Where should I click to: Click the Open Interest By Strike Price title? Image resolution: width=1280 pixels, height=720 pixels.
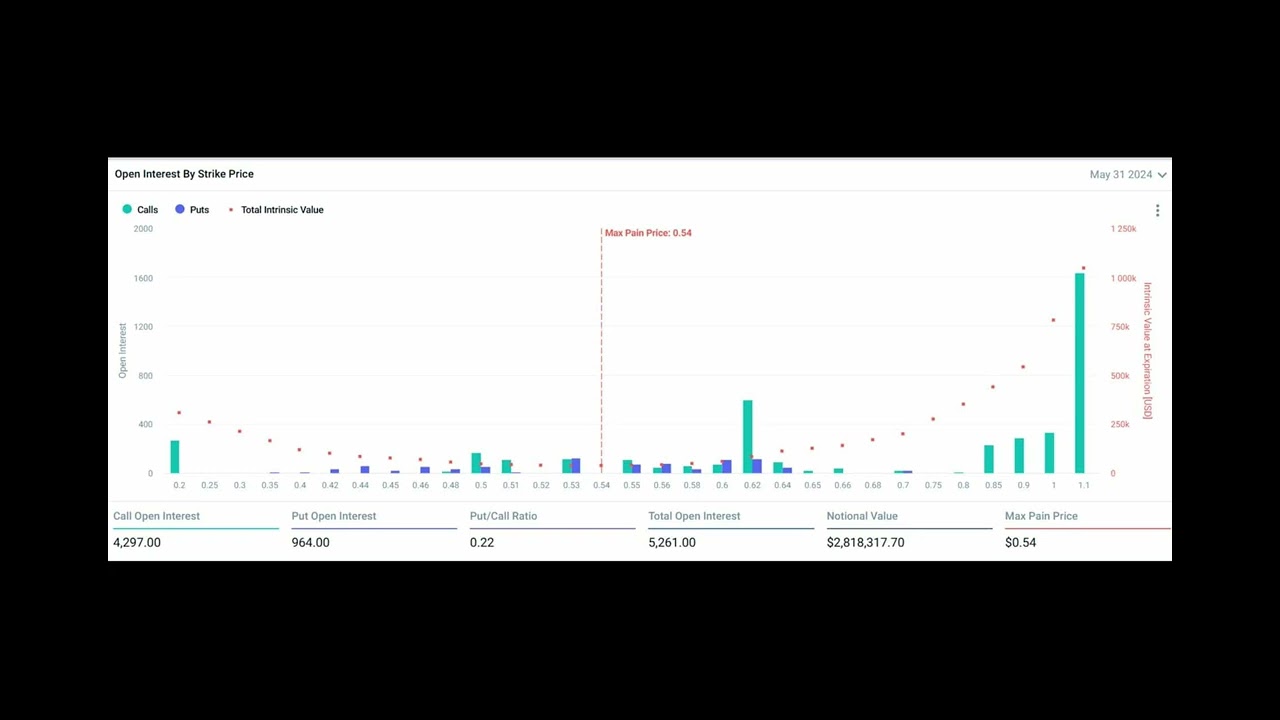coord(184,174)
